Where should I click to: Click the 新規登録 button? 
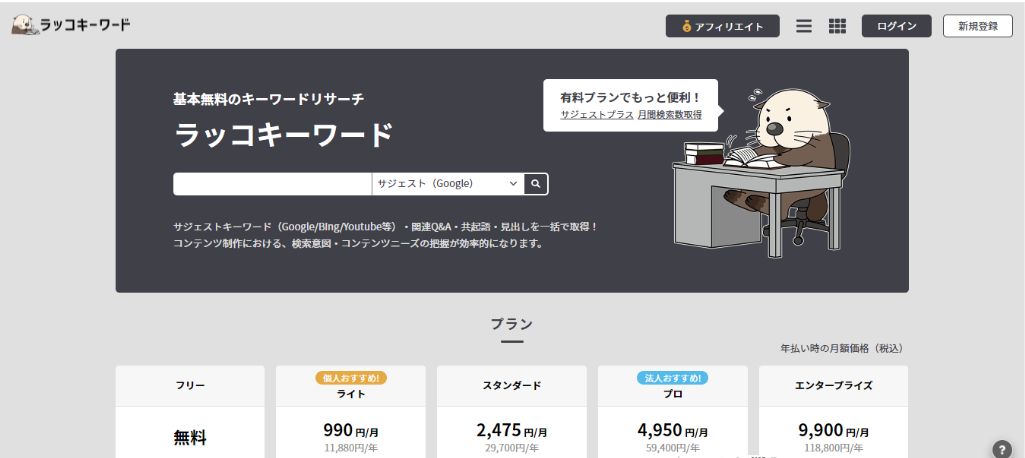[978, 26]
